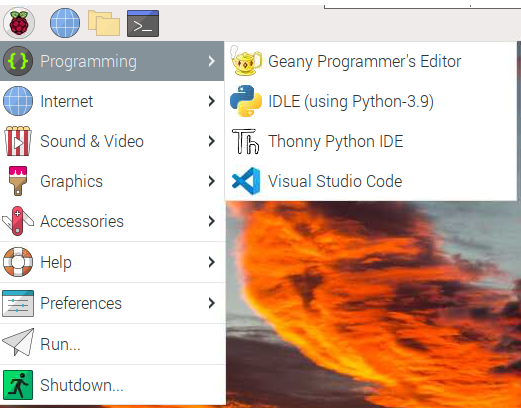Click the IDLE Python logo icon
Viewport: 521px width, 408px height.
[x=246, y=101]
